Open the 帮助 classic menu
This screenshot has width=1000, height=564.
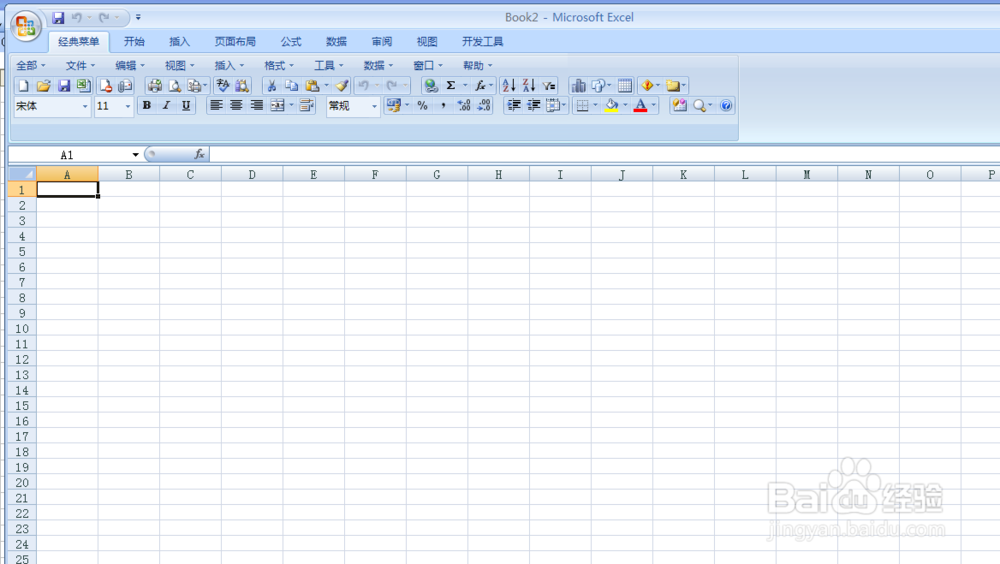click(477, 66)
